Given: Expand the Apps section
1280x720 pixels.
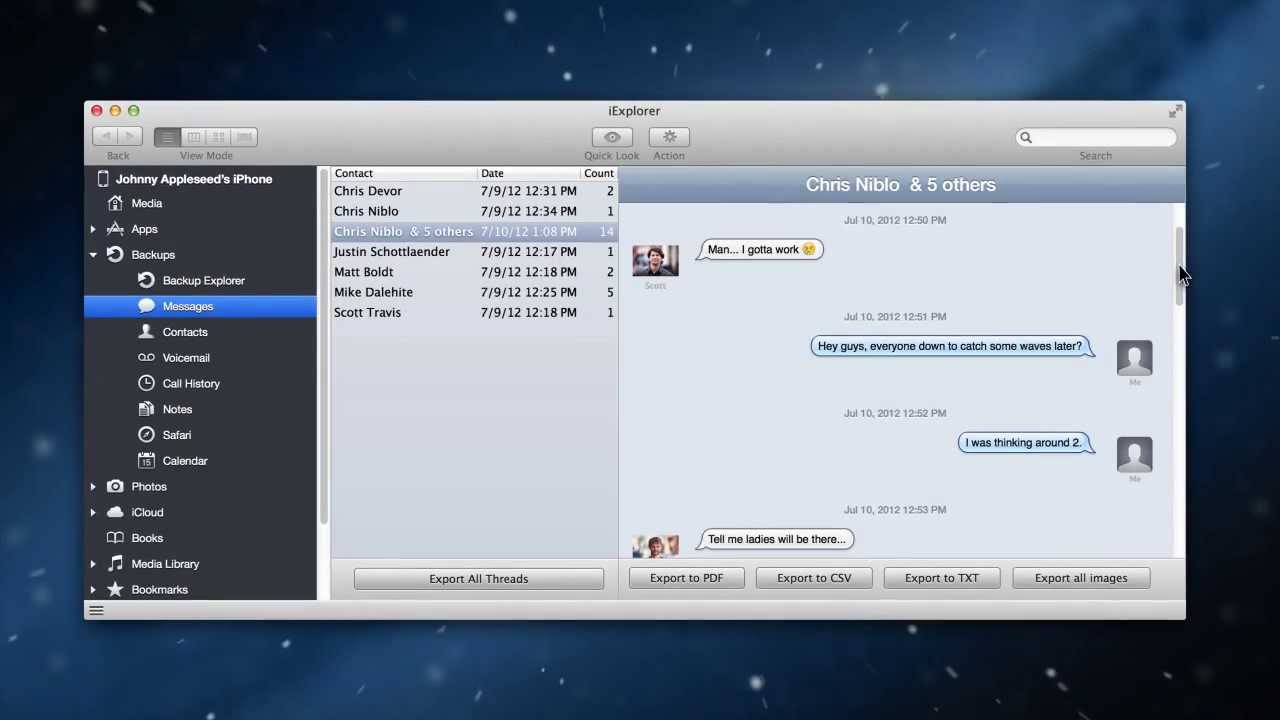Looking at the screenshot, I should (x=93, y=229).
